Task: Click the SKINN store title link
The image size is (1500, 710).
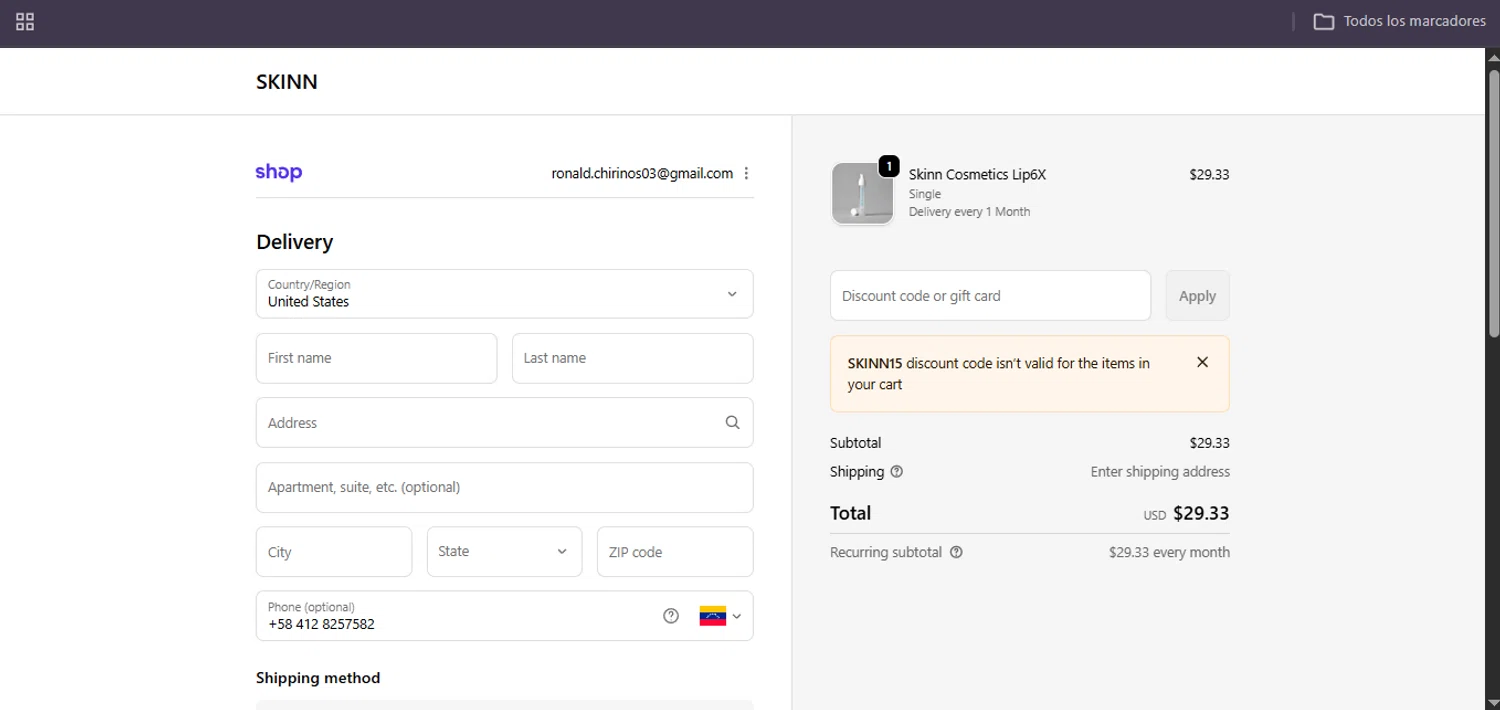Action: point(287,82)
